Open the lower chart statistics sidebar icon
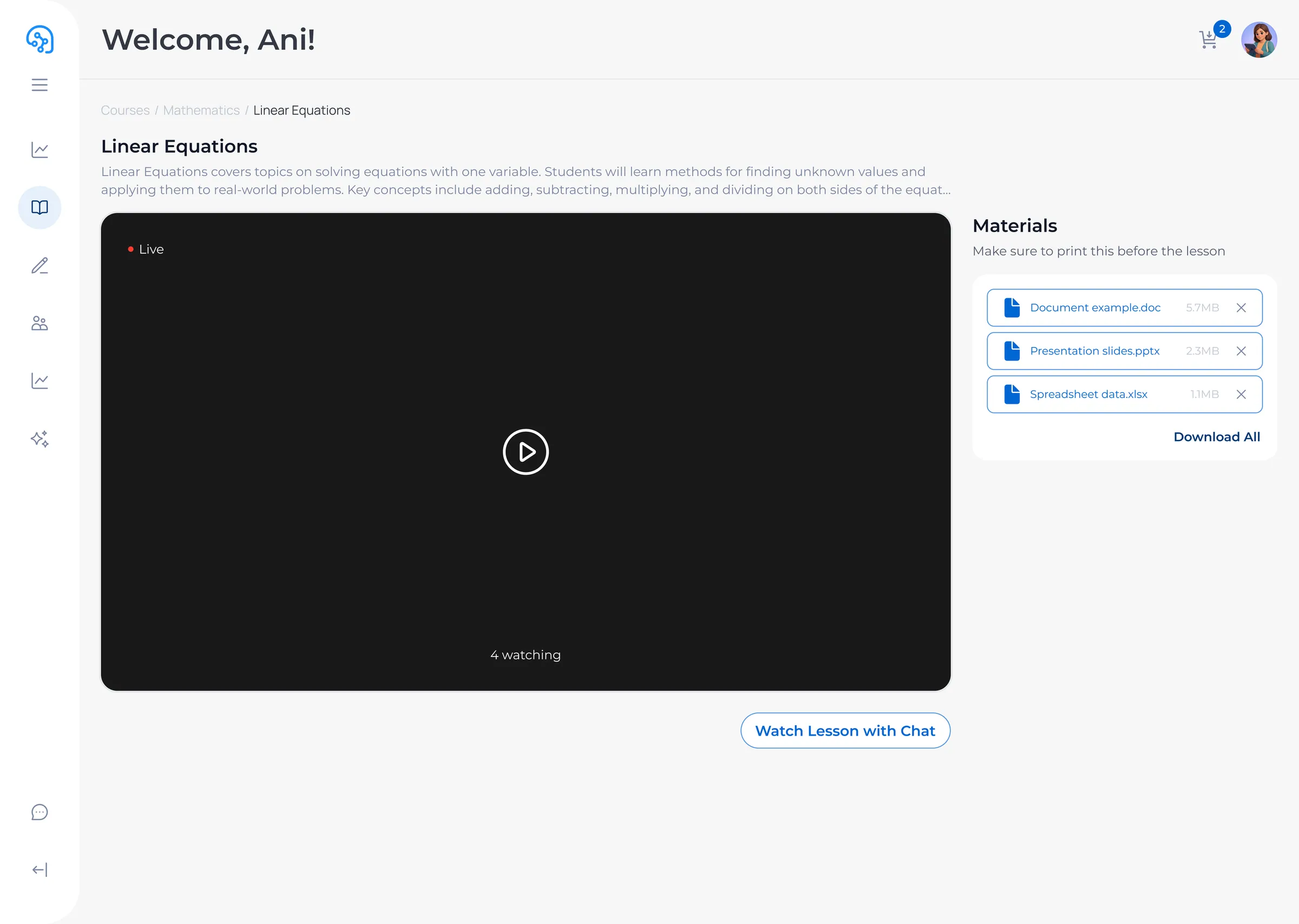Viewport: 1299px width, 924px height. pyautogui.click(x=40, y=381)
